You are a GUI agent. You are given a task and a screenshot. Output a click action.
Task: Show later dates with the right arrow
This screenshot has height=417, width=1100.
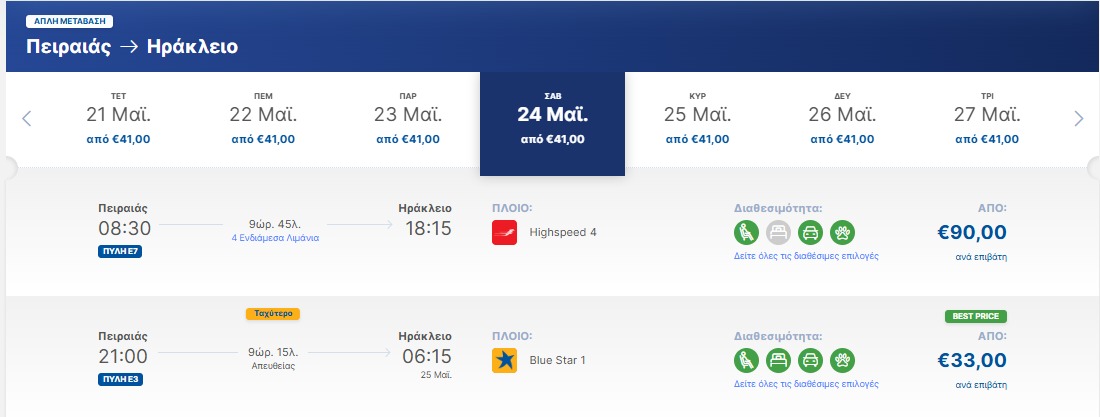coord(1079,119)
